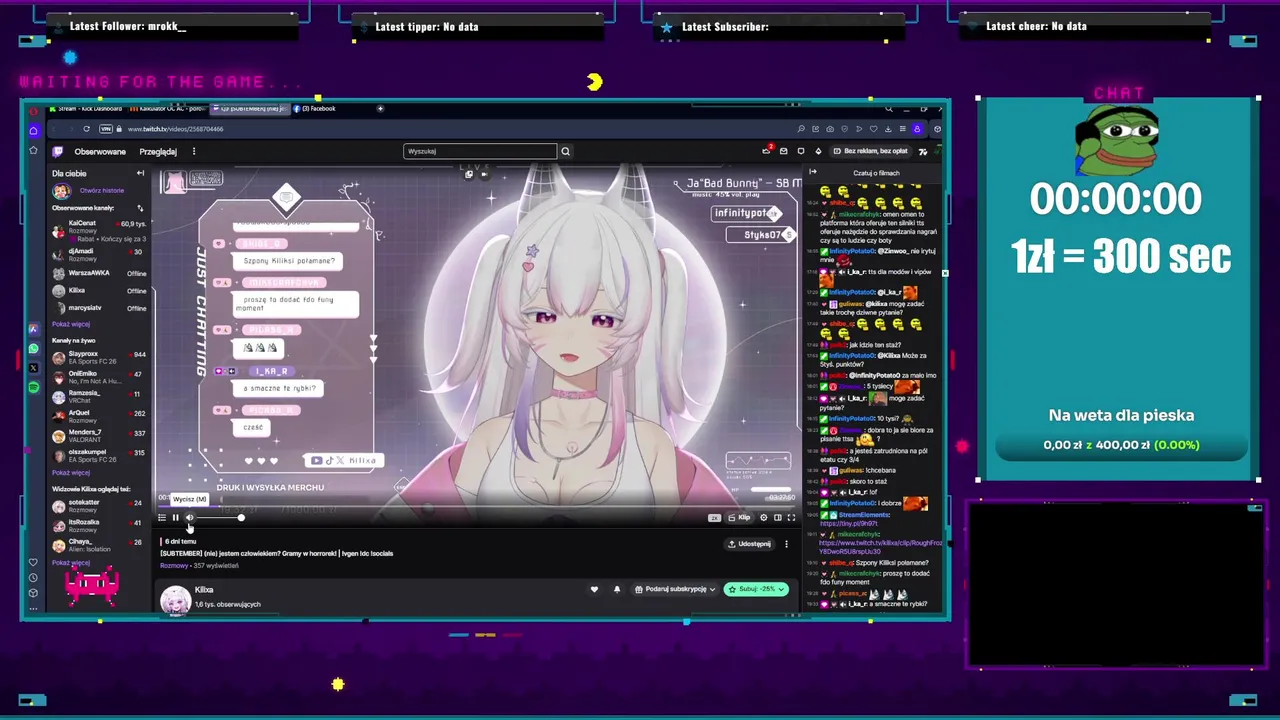The width and height of the screenshot is (1280, 720).
Task: Click the Bez reklam, bez opłat button
Action: pyautogui.click(x=870, y=151)
